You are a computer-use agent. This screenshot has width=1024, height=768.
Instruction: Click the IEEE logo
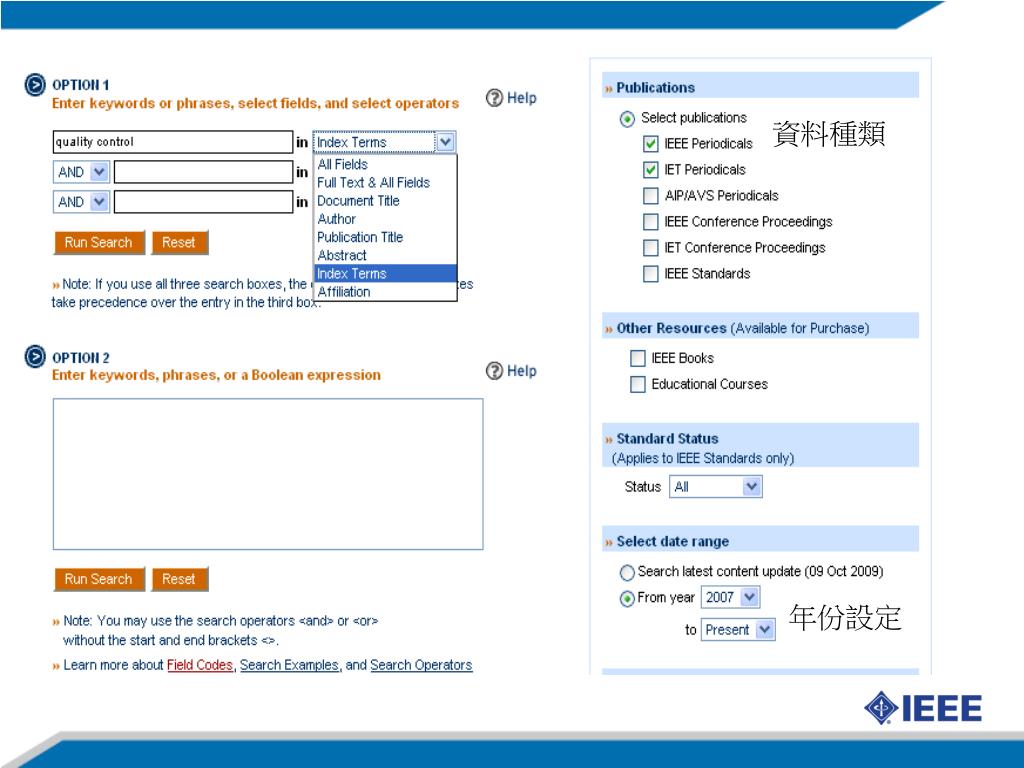[923, 708]
